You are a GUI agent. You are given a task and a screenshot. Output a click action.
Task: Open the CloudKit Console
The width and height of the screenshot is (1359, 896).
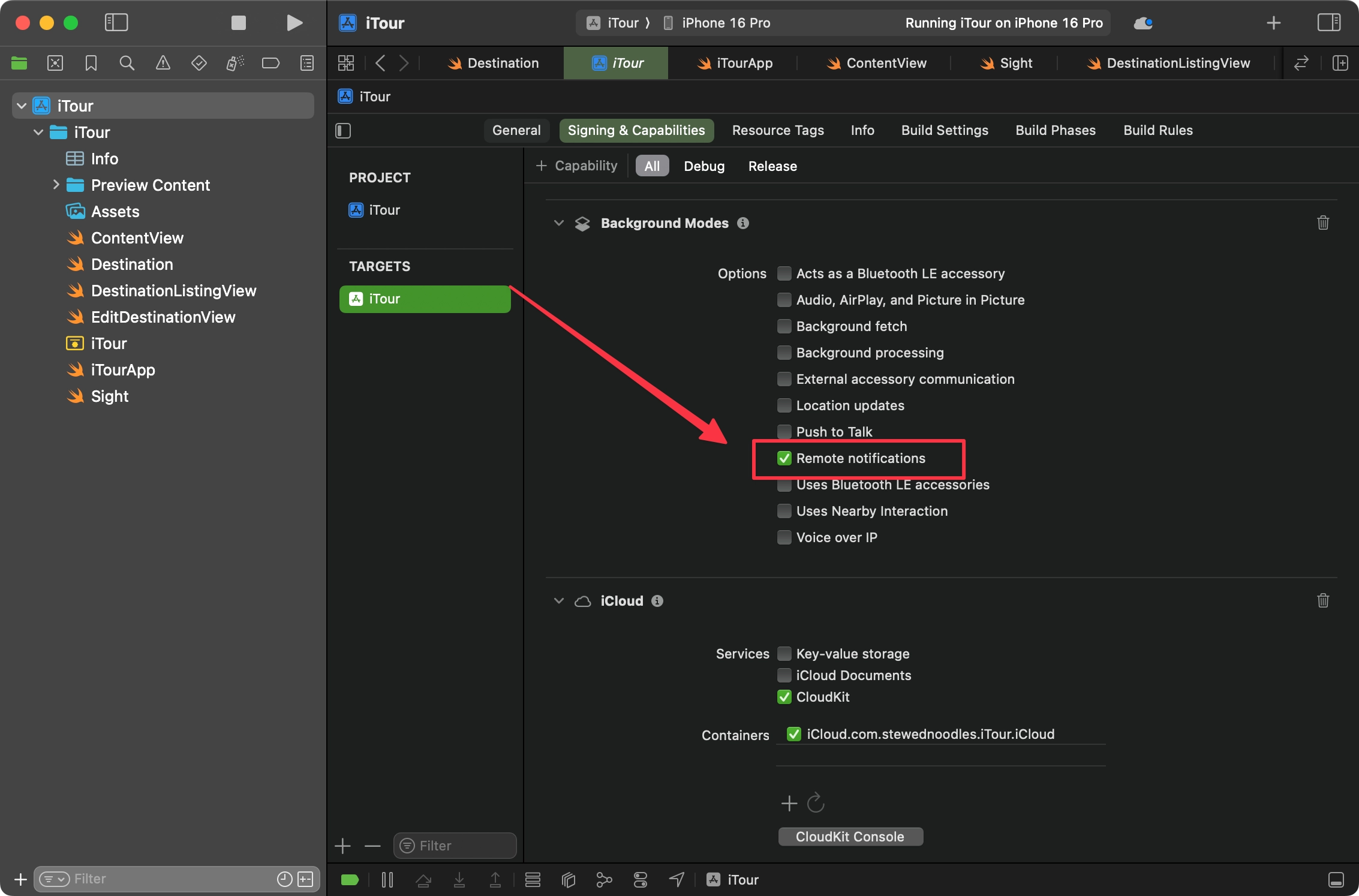[x=850, y=837]
